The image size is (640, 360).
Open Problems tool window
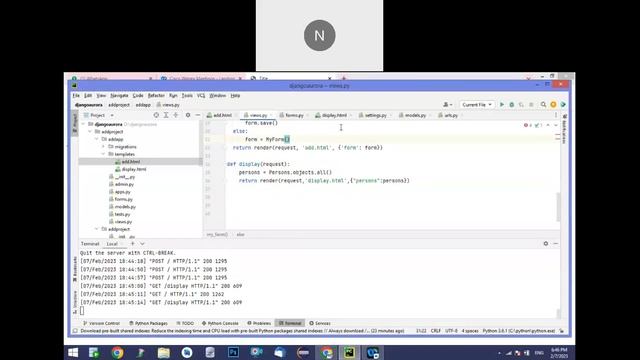[x=259, y=323]
